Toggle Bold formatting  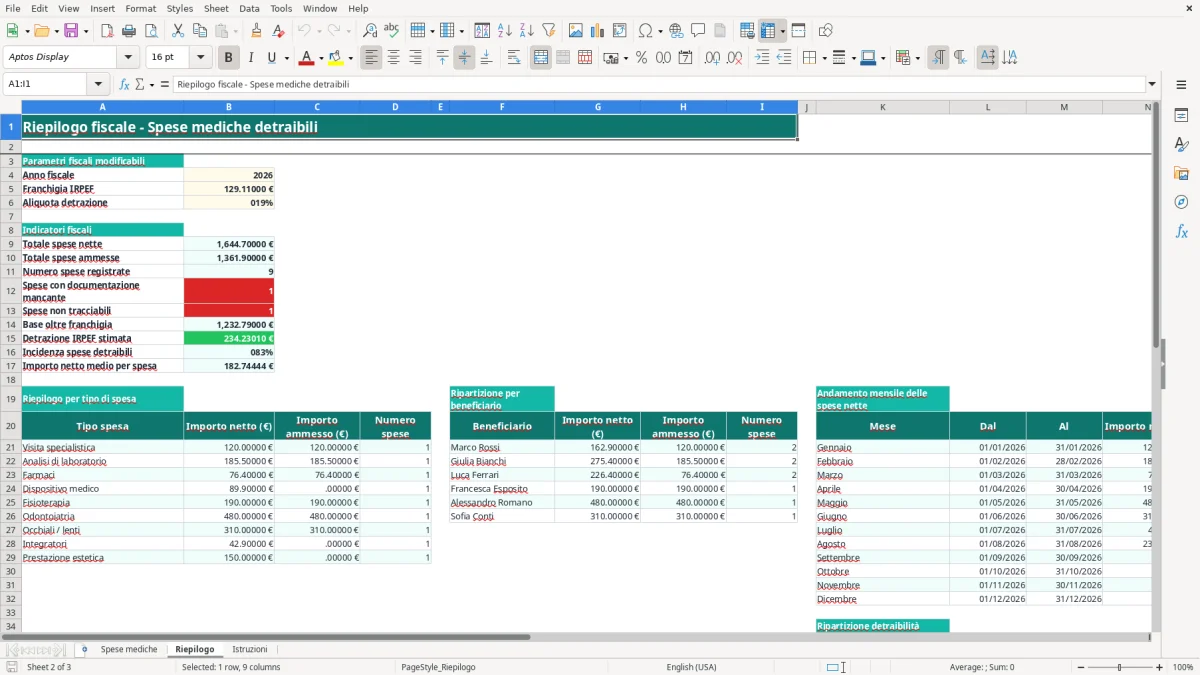click(x=229, y=58)
